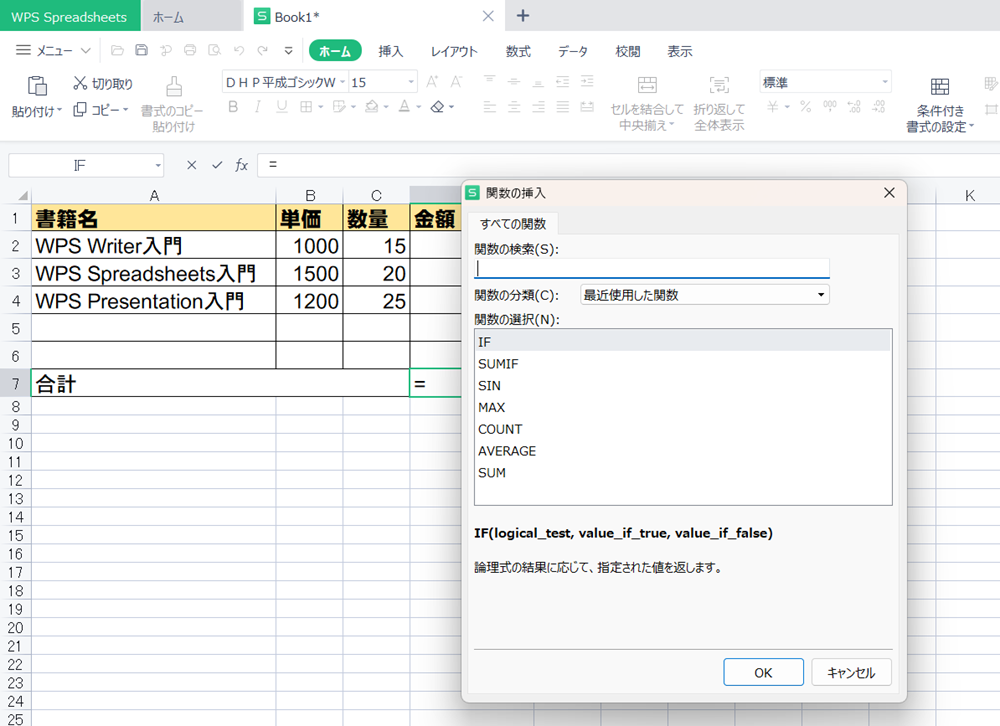The height and width of the screenshot is (726, 1000).
Task: Open the font name dropdown
Action: (342, 82)
